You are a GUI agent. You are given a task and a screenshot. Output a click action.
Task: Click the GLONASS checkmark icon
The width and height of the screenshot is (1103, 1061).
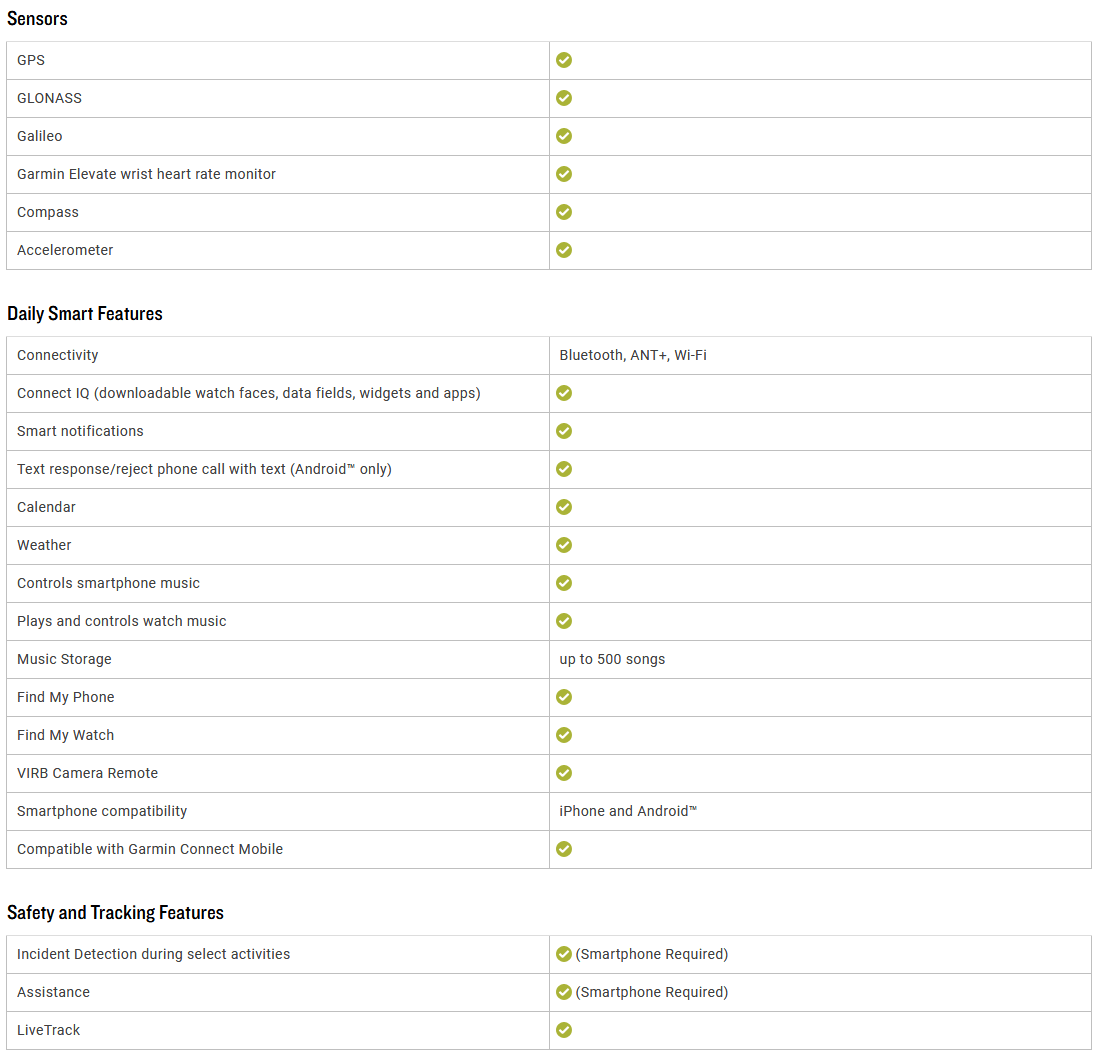563,99
